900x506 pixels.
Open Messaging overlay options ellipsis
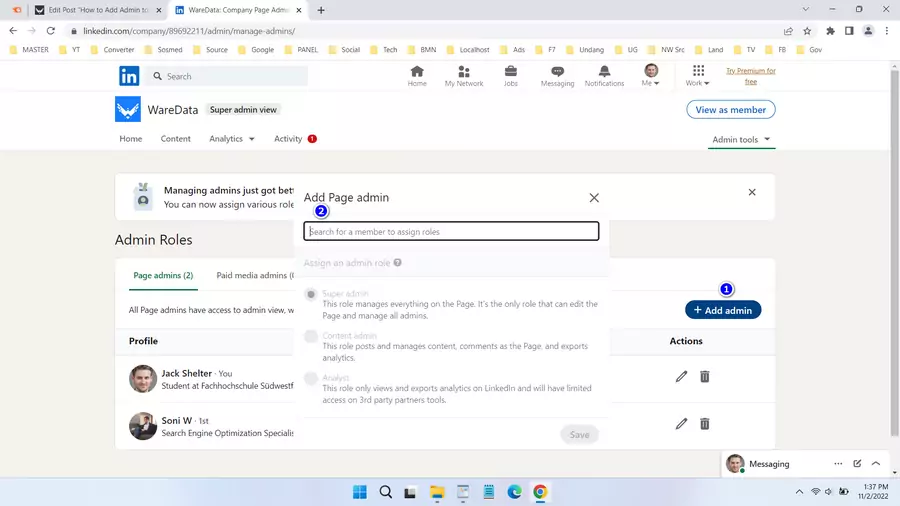[x=838, y=464]
